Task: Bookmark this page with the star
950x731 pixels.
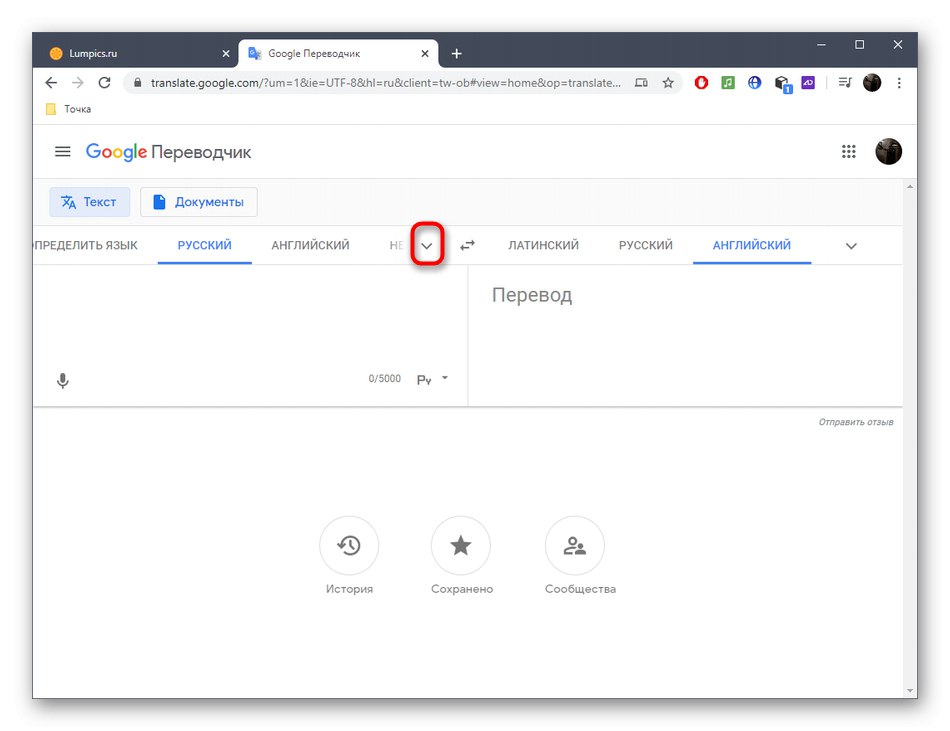Action: point(668,83)
